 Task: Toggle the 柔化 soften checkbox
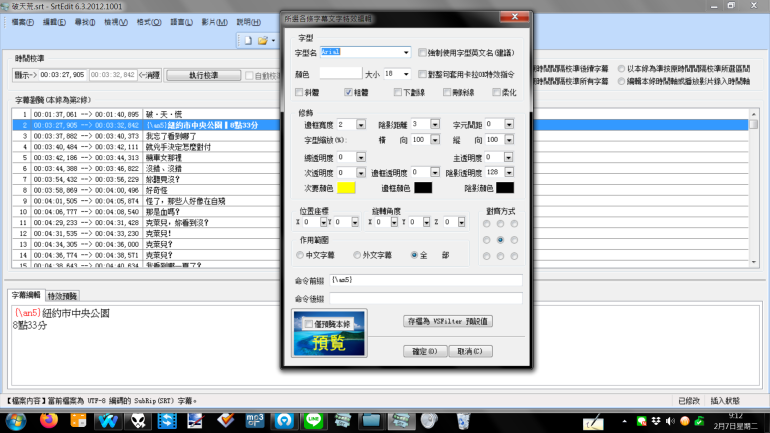(496, 92)
